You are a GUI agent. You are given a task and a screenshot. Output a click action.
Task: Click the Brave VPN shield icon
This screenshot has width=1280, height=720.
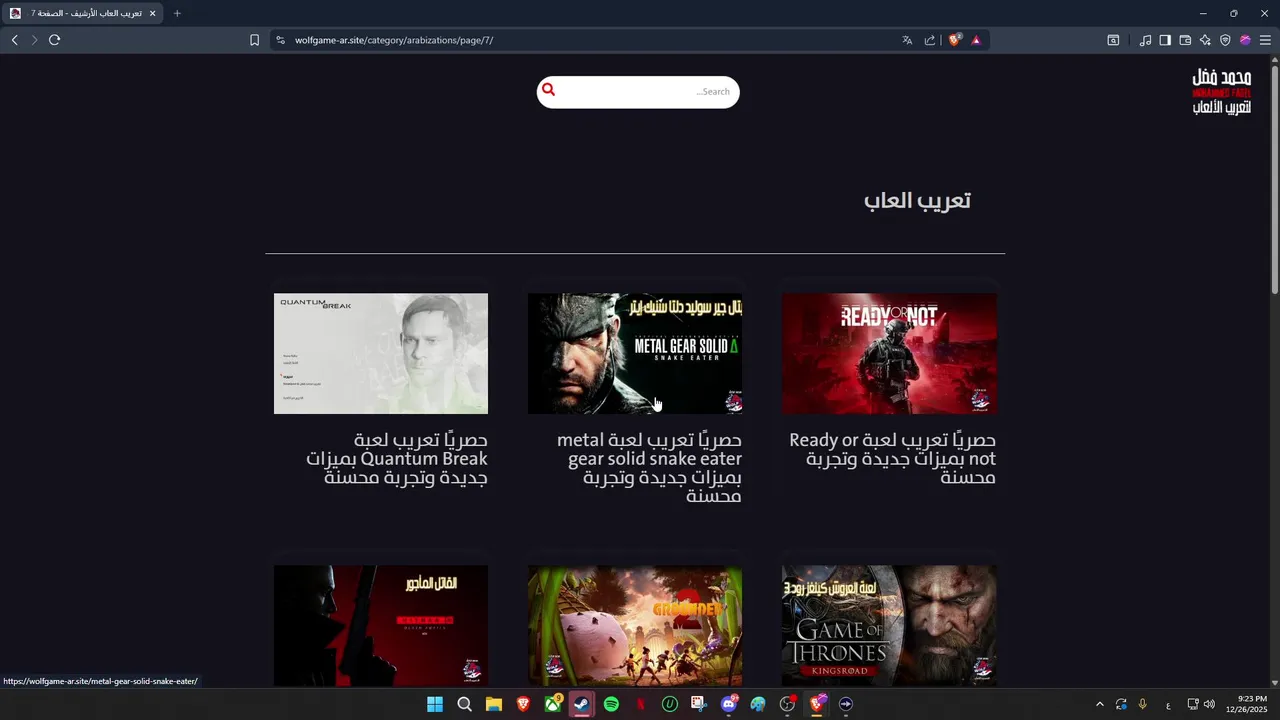1225,40
